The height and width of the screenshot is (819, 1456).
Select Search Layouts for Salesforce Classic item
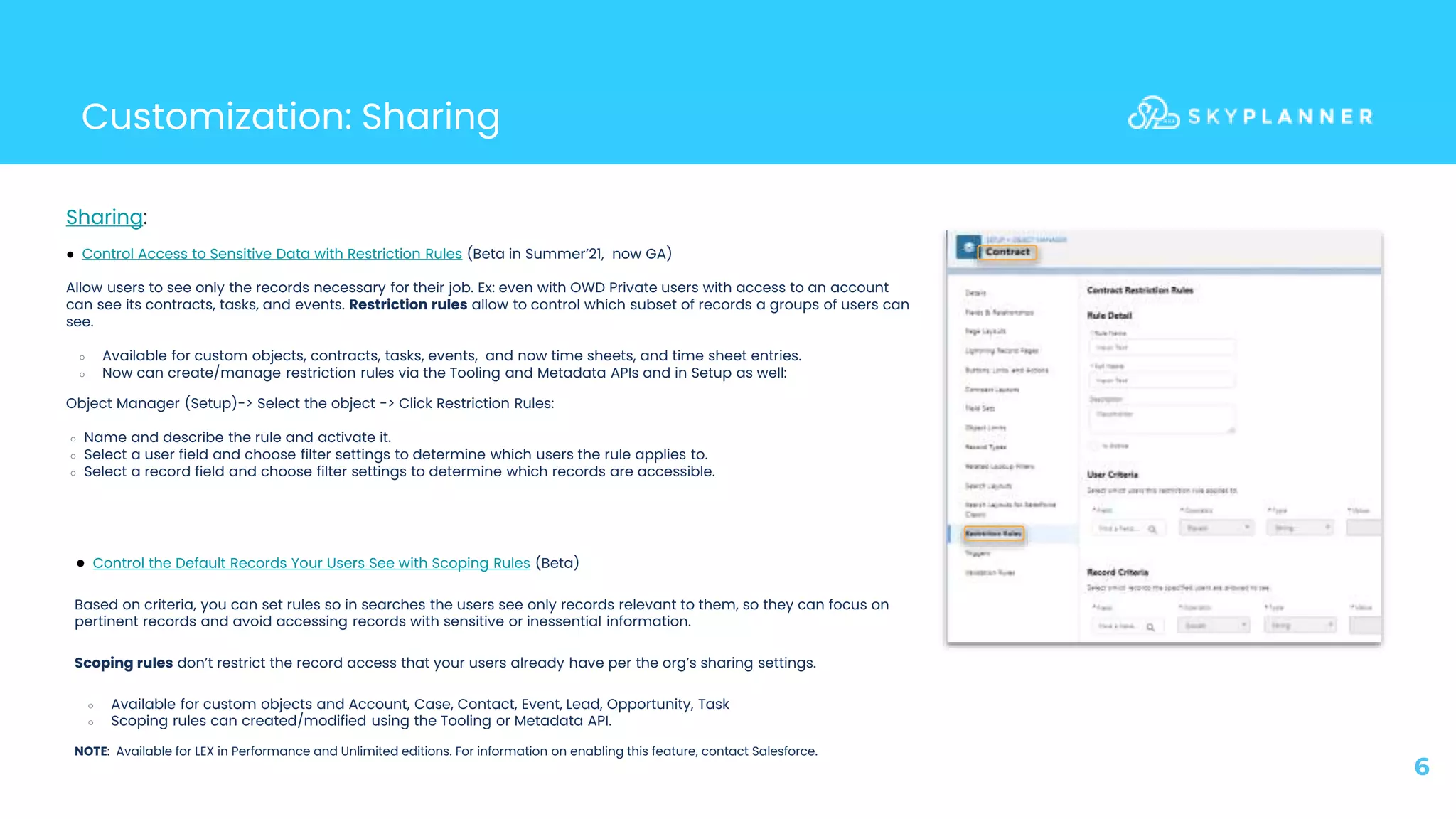pyautogui.click(x=1010, y=509)
